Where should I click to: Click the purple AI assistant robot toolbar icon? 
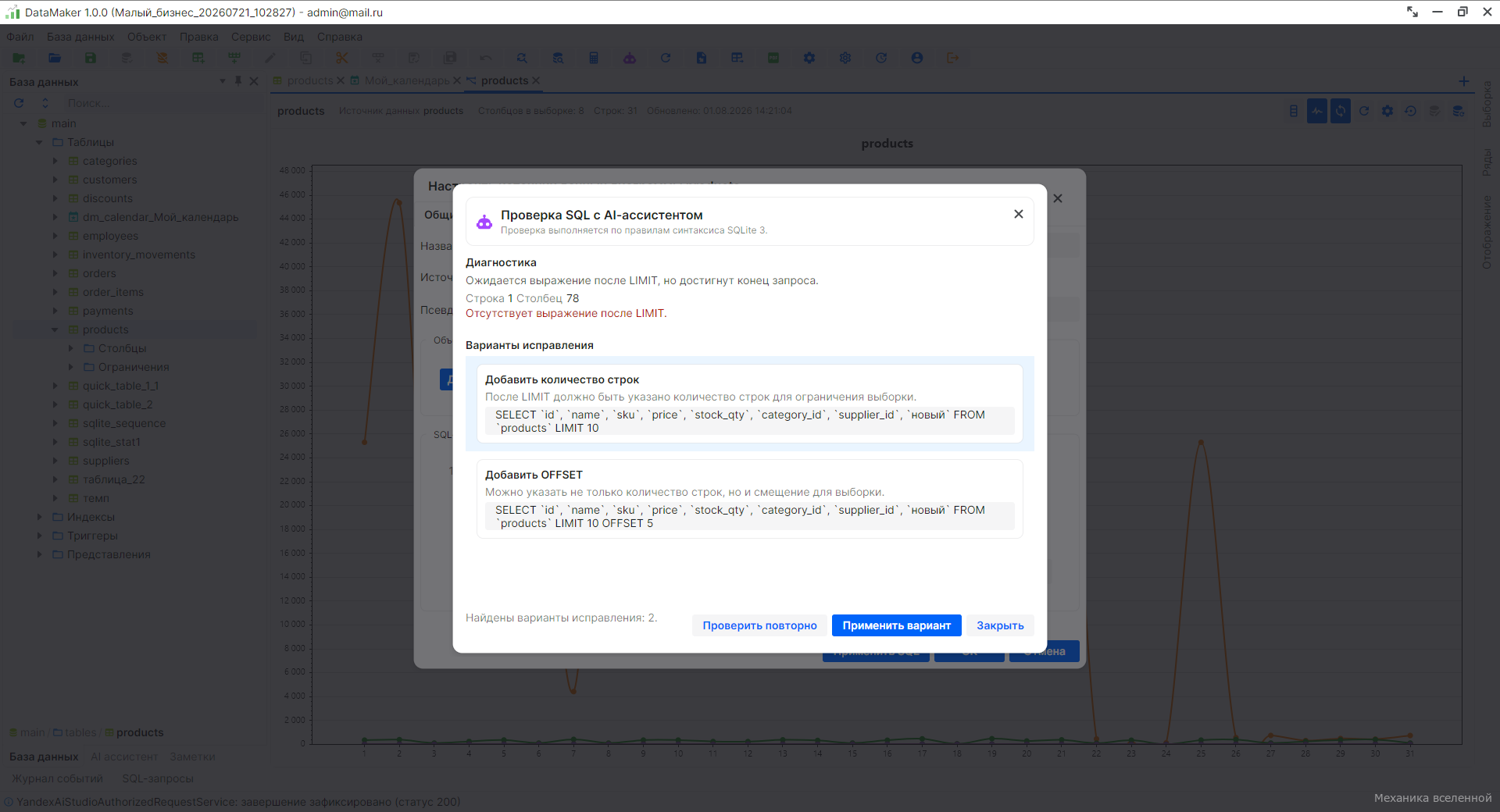(630, 58)
